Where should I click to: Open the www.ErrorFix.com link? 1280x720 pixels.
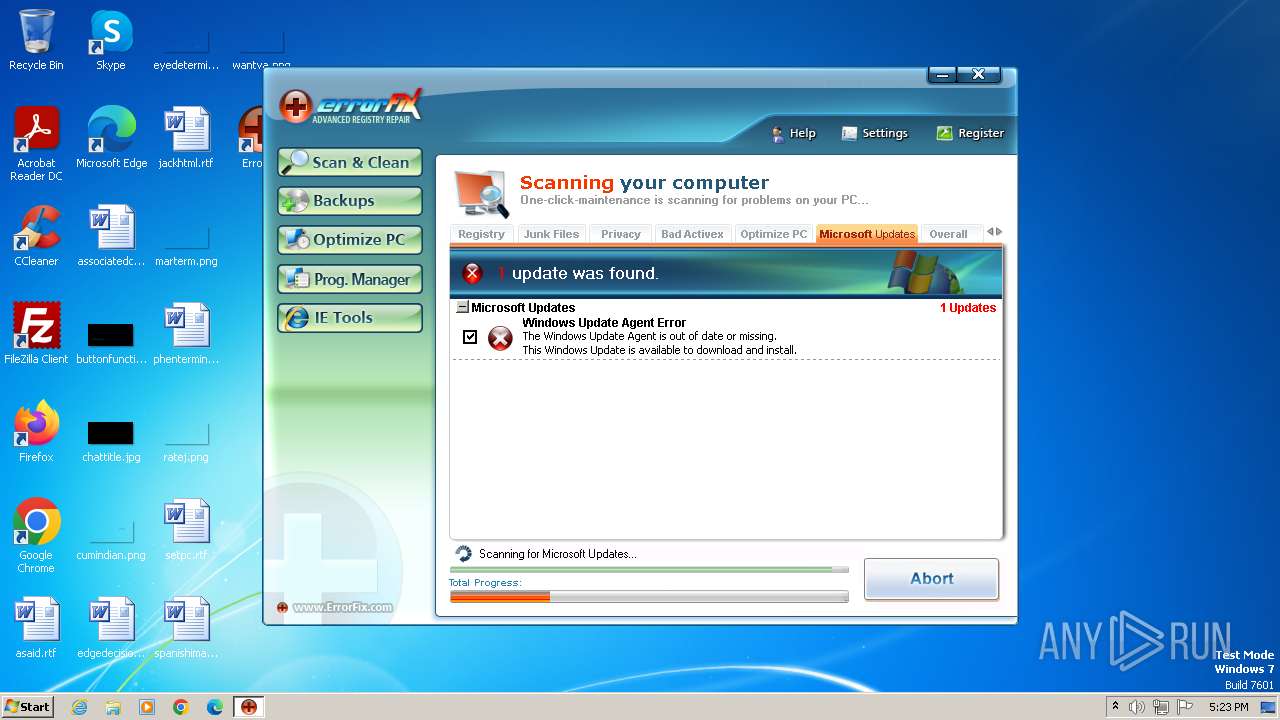point(343,607)
